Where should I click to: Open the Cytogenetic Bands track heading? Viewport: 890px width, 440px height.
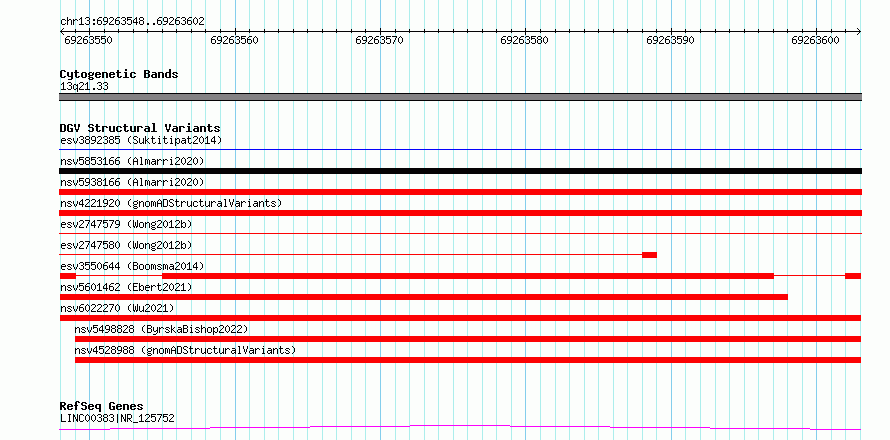[119, 74]
